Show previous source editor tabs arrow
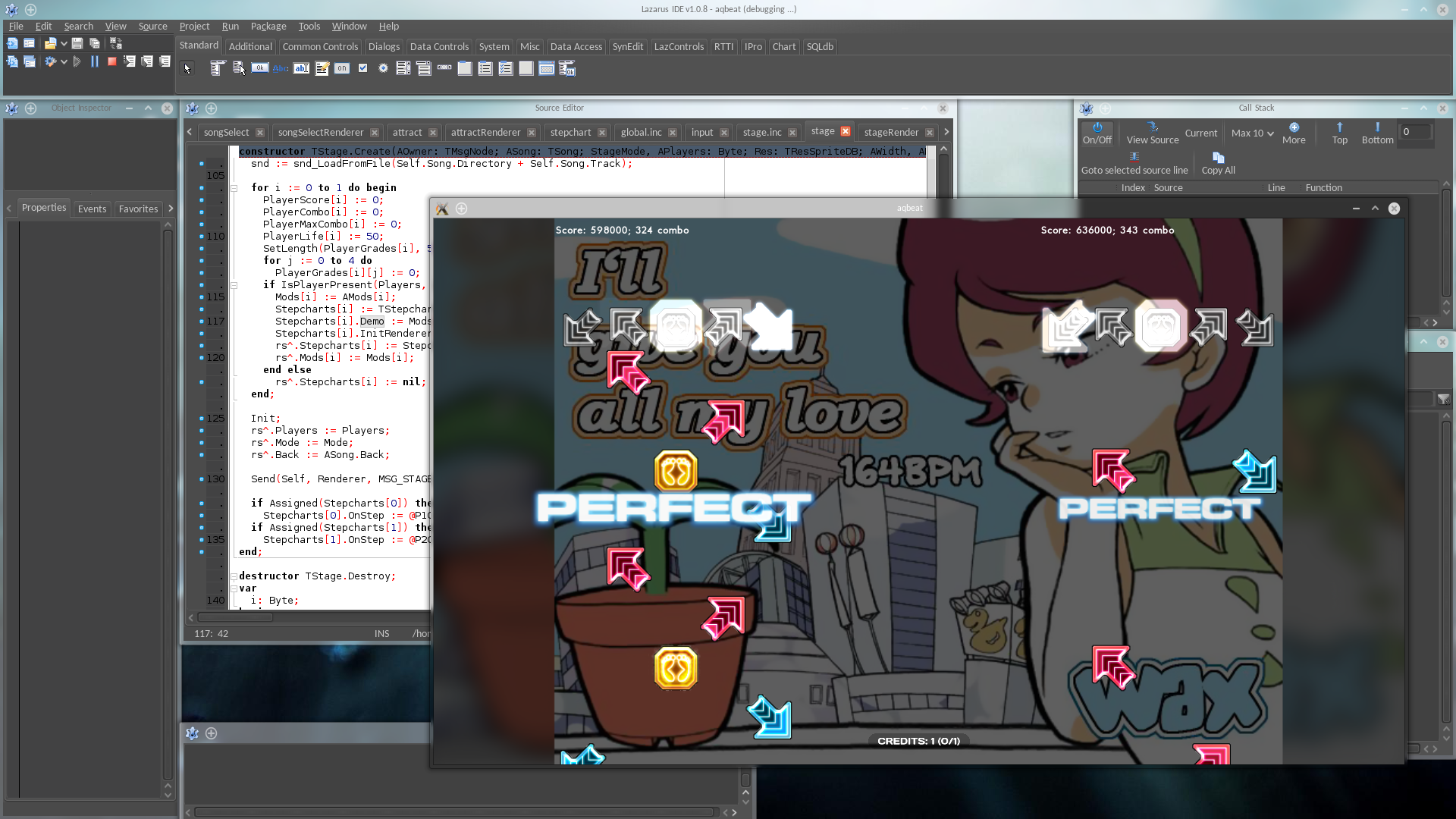1456x819 pixels. pos(190,132)
